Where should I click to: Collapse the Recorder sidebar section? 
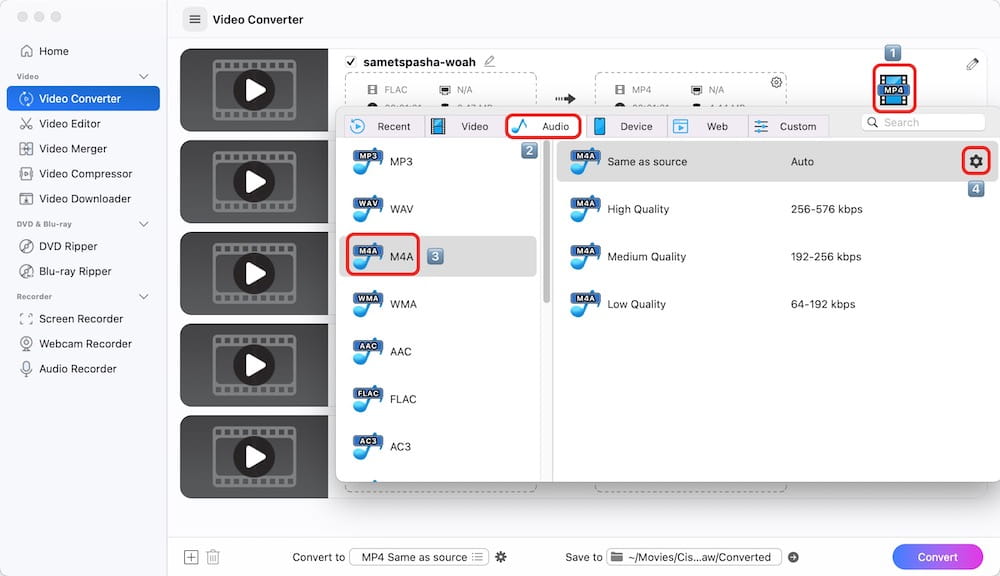pyautogui.click(x=143, y=297)
